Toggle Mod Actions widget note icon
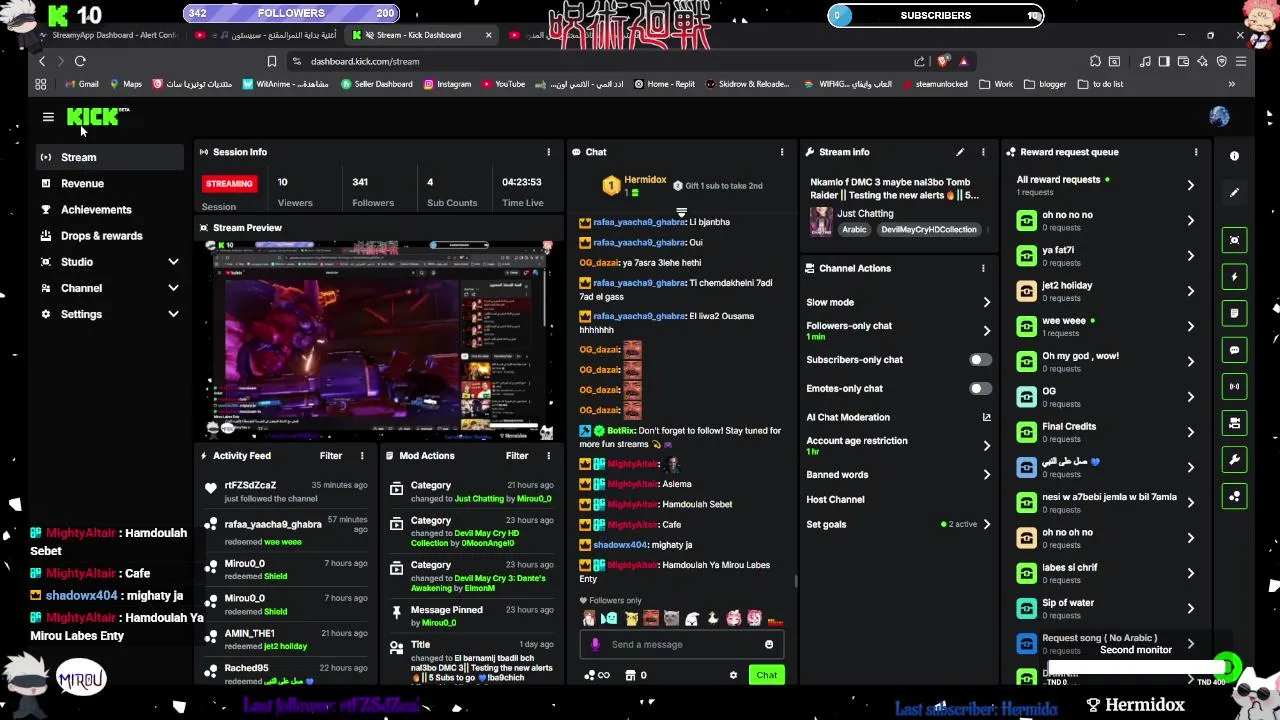This screenshot has width=1280, height=720. 1234,313
